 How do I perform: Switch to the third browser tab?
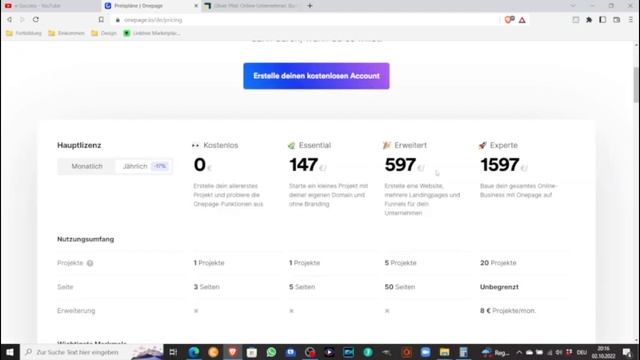point(251,6)
